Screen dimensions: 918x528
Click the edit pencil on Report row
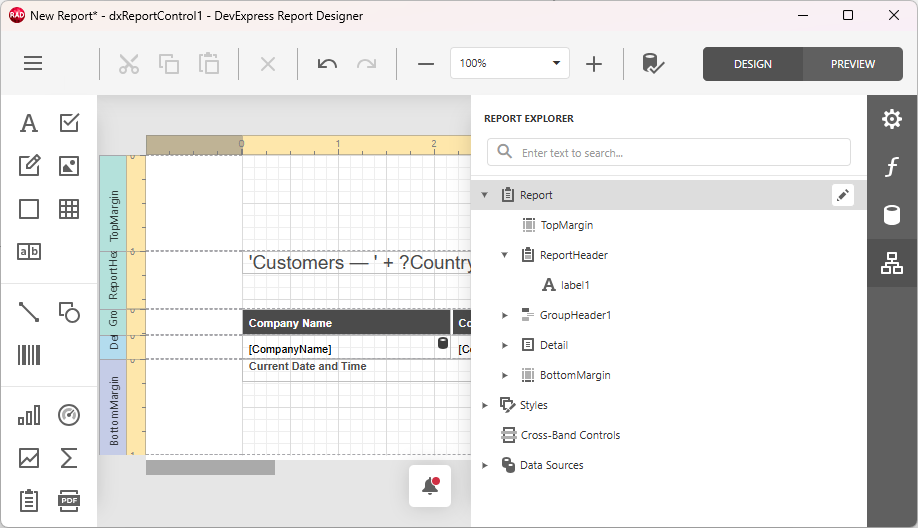point(842,195)
